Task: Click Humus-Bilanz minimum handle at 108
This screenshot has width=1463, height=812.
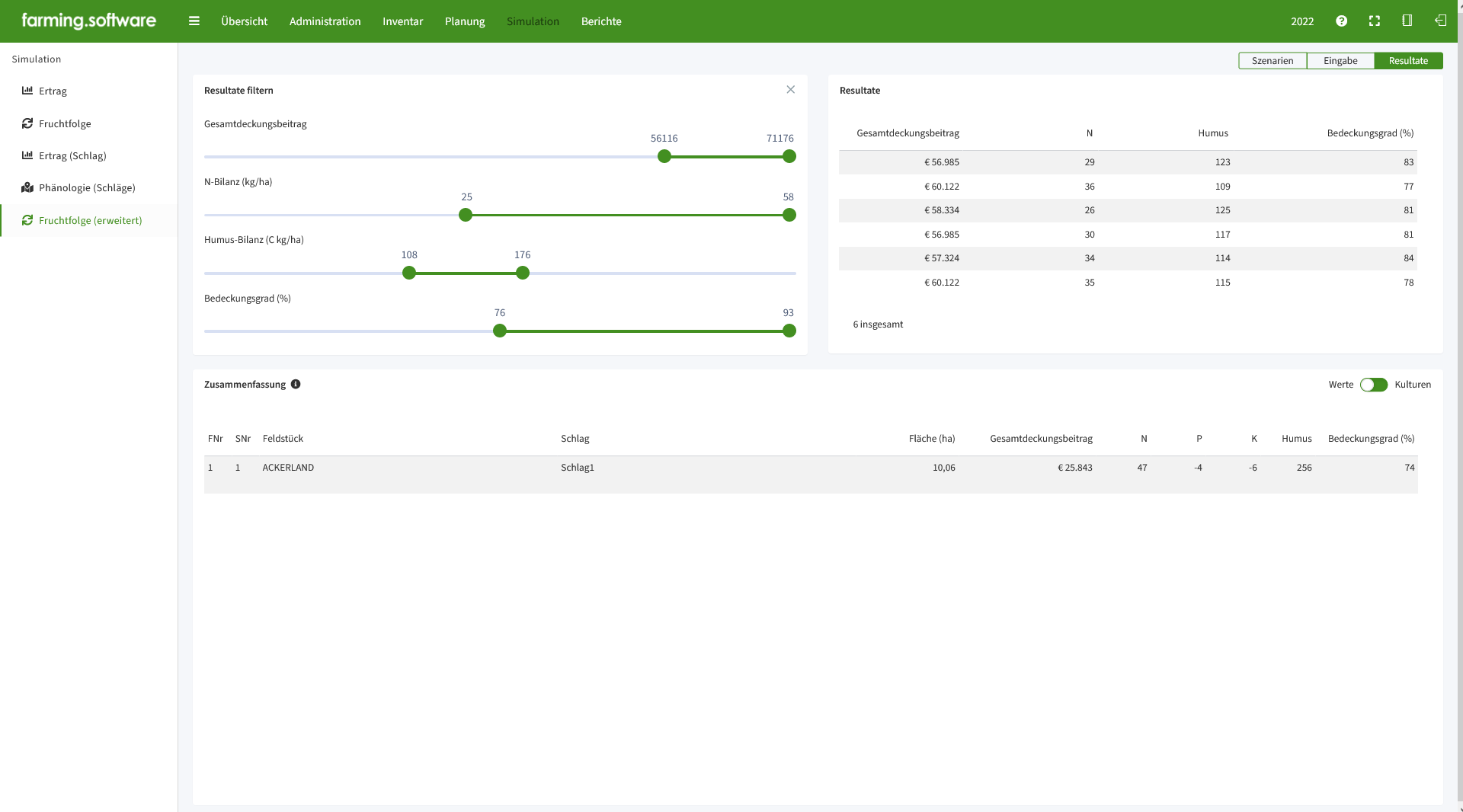Action: 409,273
